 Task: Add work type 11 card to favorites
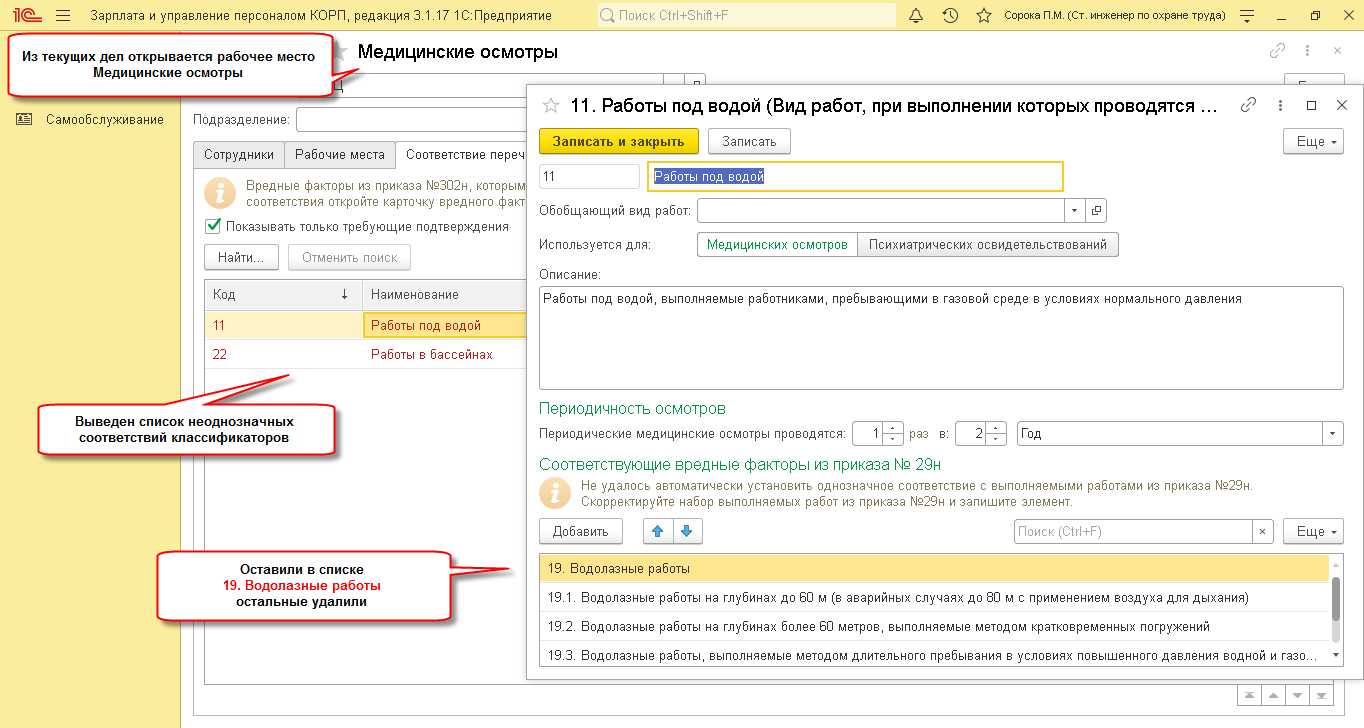549,106
